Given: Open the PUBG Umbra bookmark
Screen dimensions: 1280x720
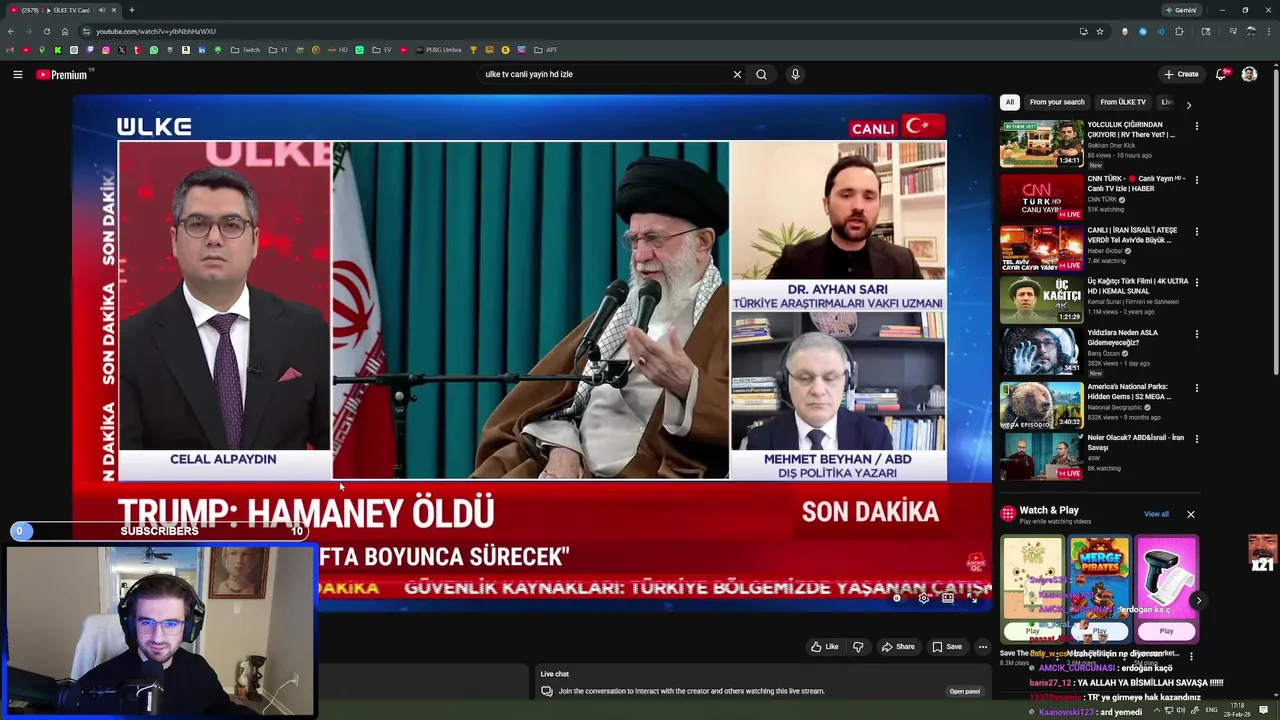Looking at the screenshot, I should coord(438,50).
